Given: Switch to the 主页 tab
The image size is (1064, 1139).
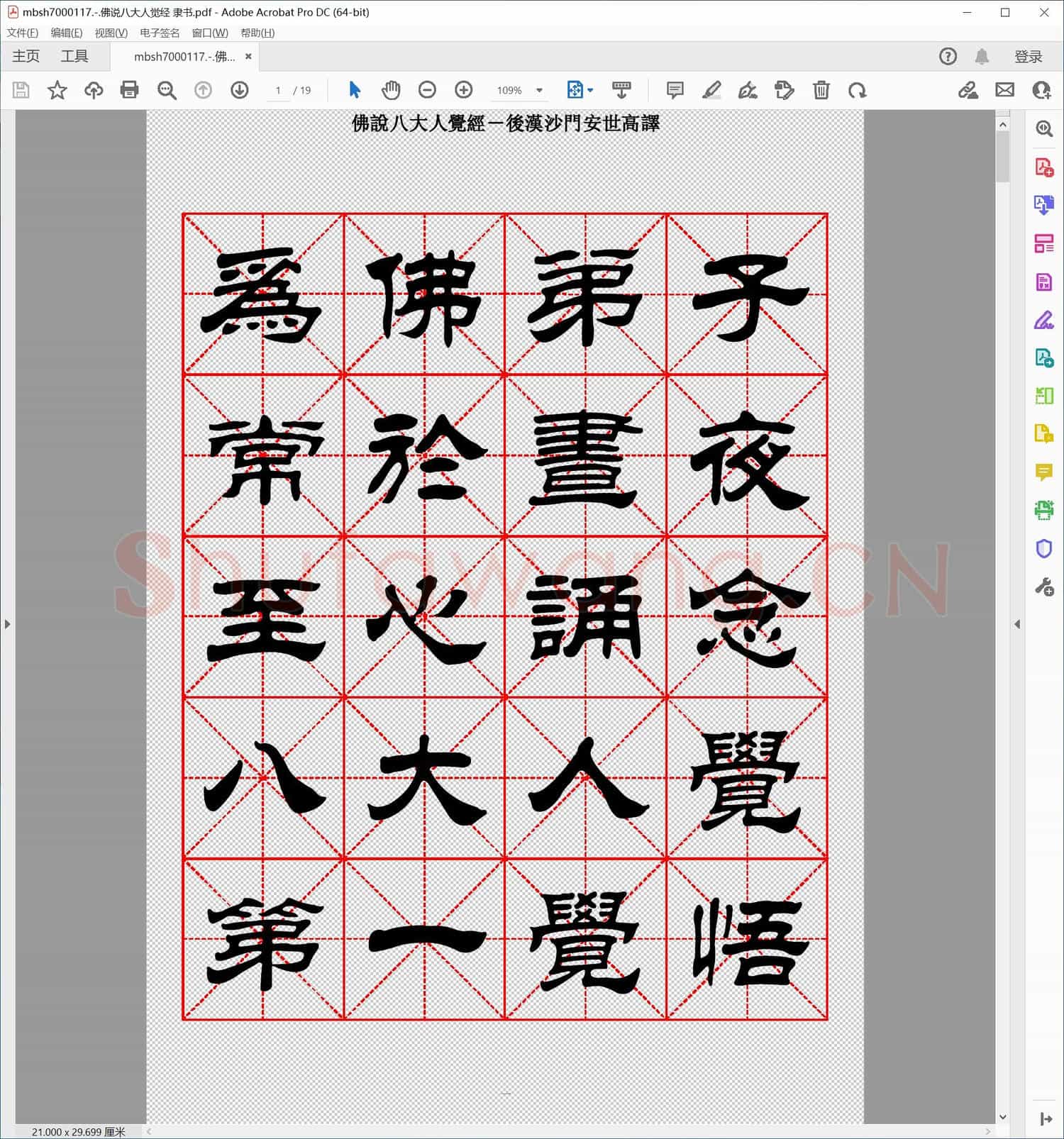Looking at the screenshot, I should pos(26,56).
